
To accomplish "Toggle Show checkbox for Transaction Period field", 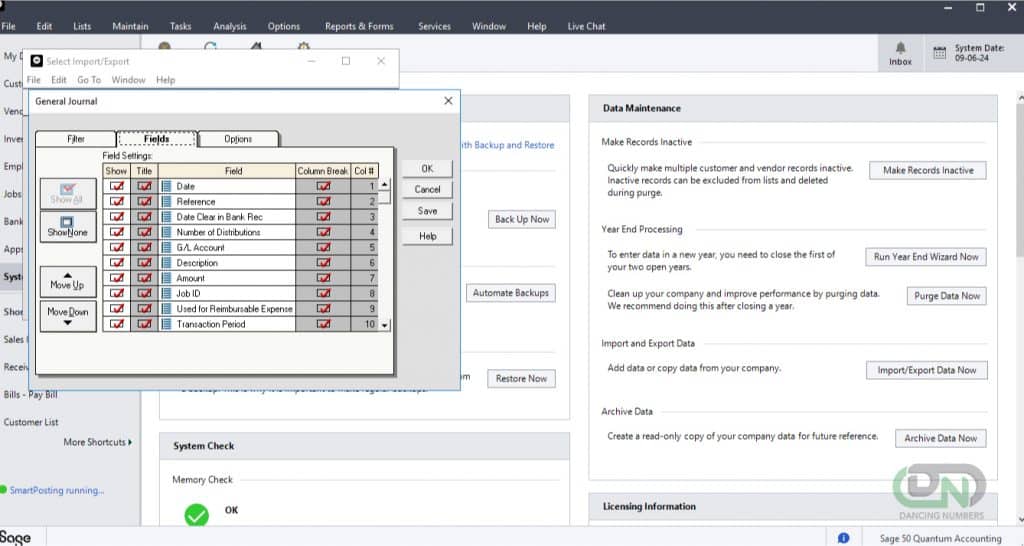I will click(117, 324).
